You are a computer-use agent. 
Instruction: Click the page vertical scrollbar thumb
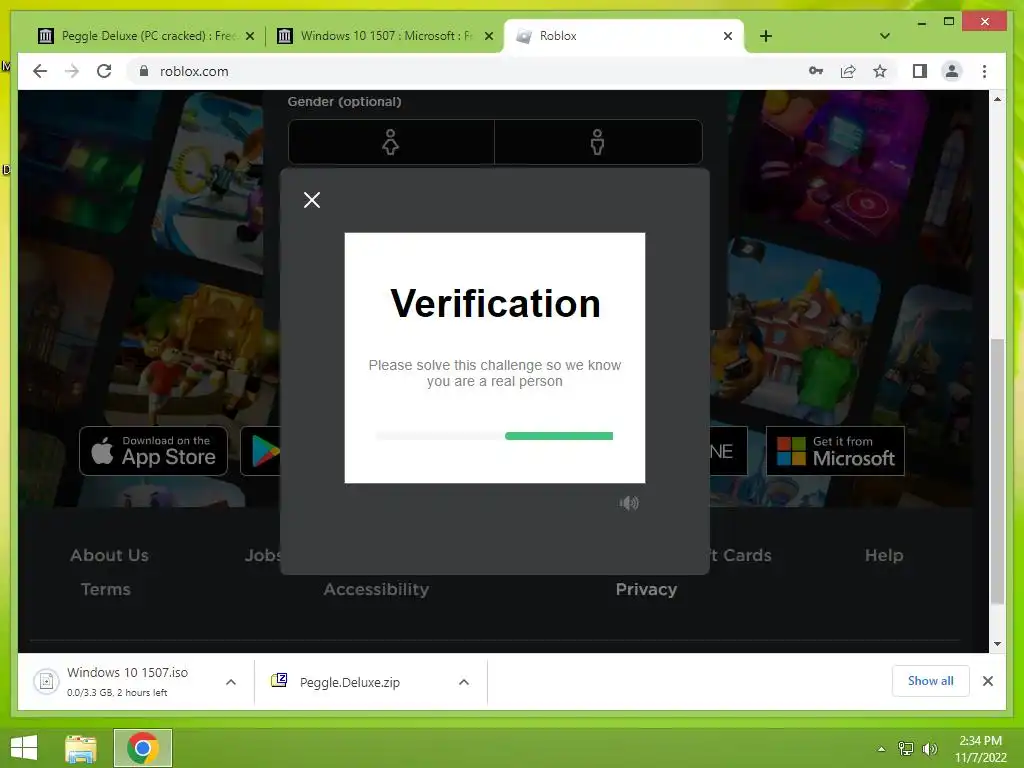(997, 472)
